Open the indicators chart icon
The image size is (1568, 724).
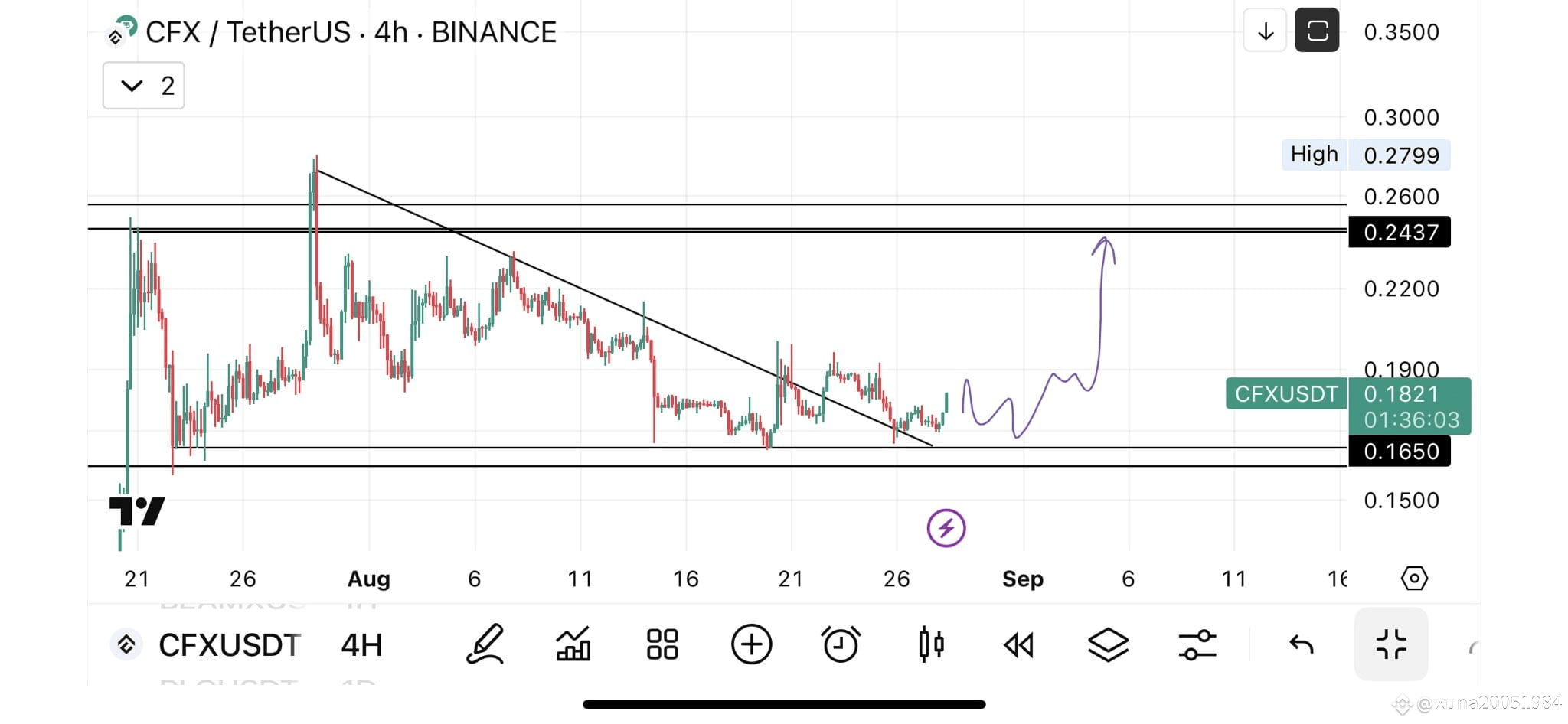click(573, 644)
